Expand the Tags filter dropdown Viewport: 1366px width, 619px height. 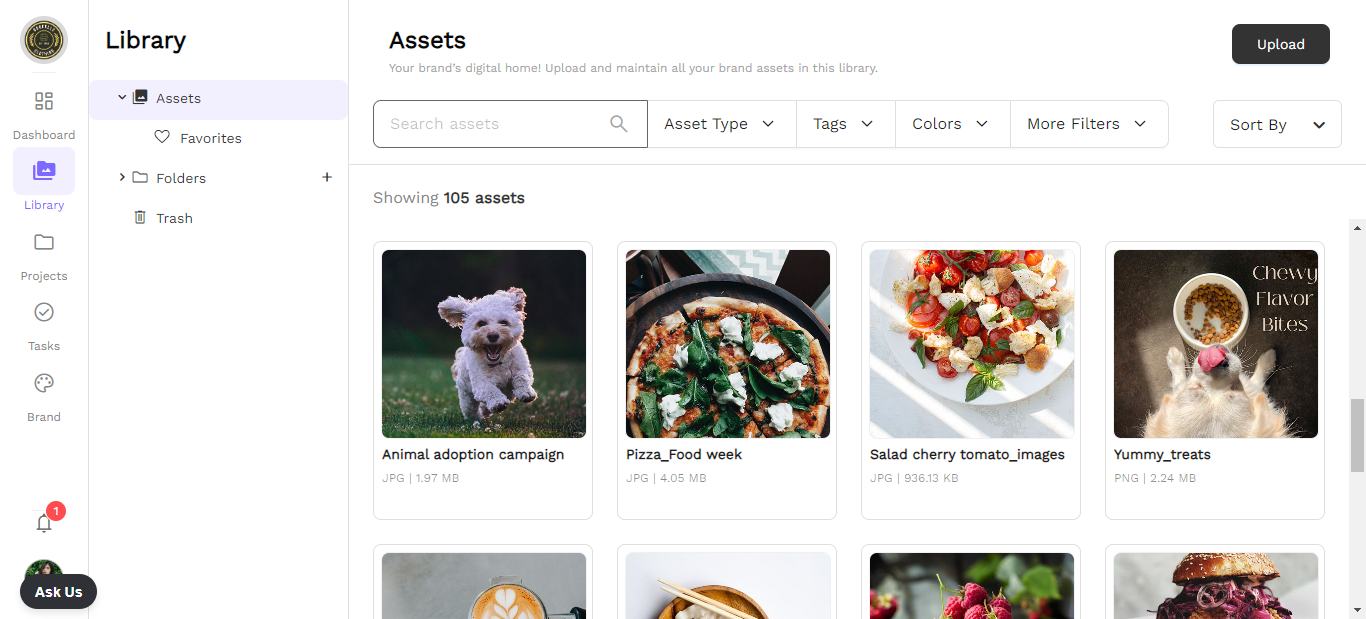coord(844,124)
